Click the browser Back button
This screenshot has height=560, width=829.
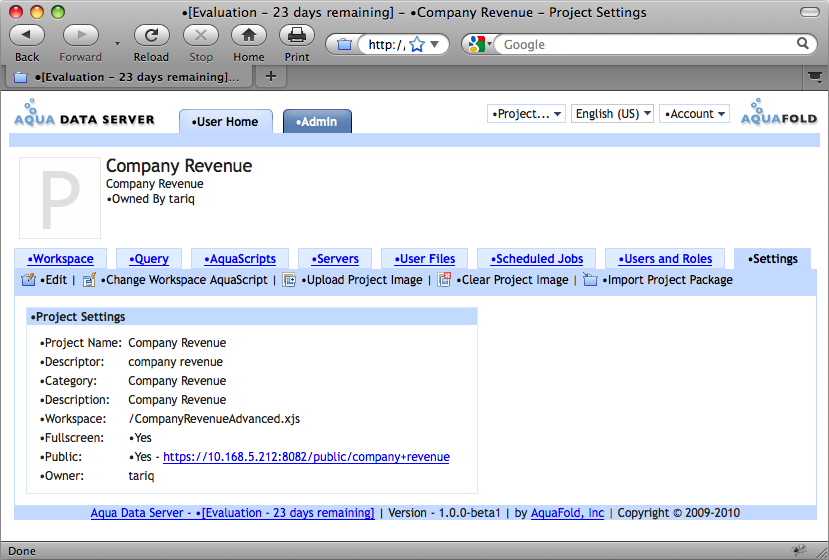pos(27,35)
